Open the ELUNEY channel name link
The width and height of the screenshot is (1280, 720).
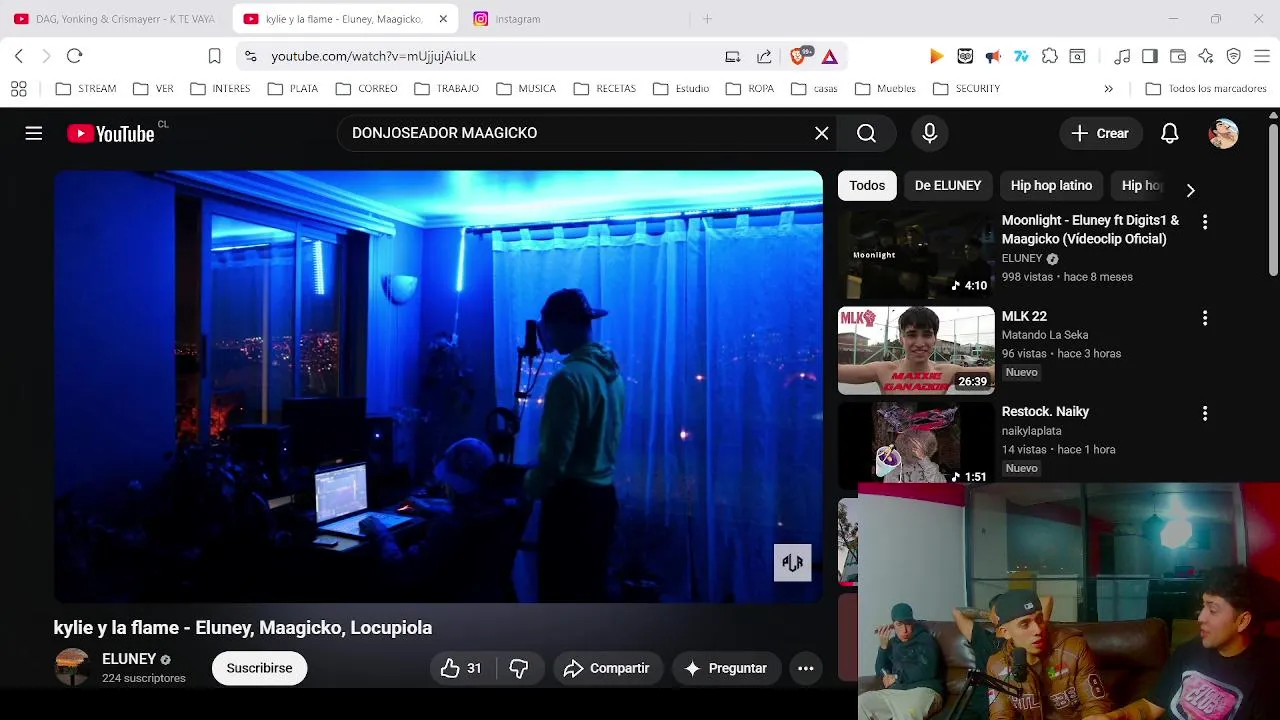point(129,659)
